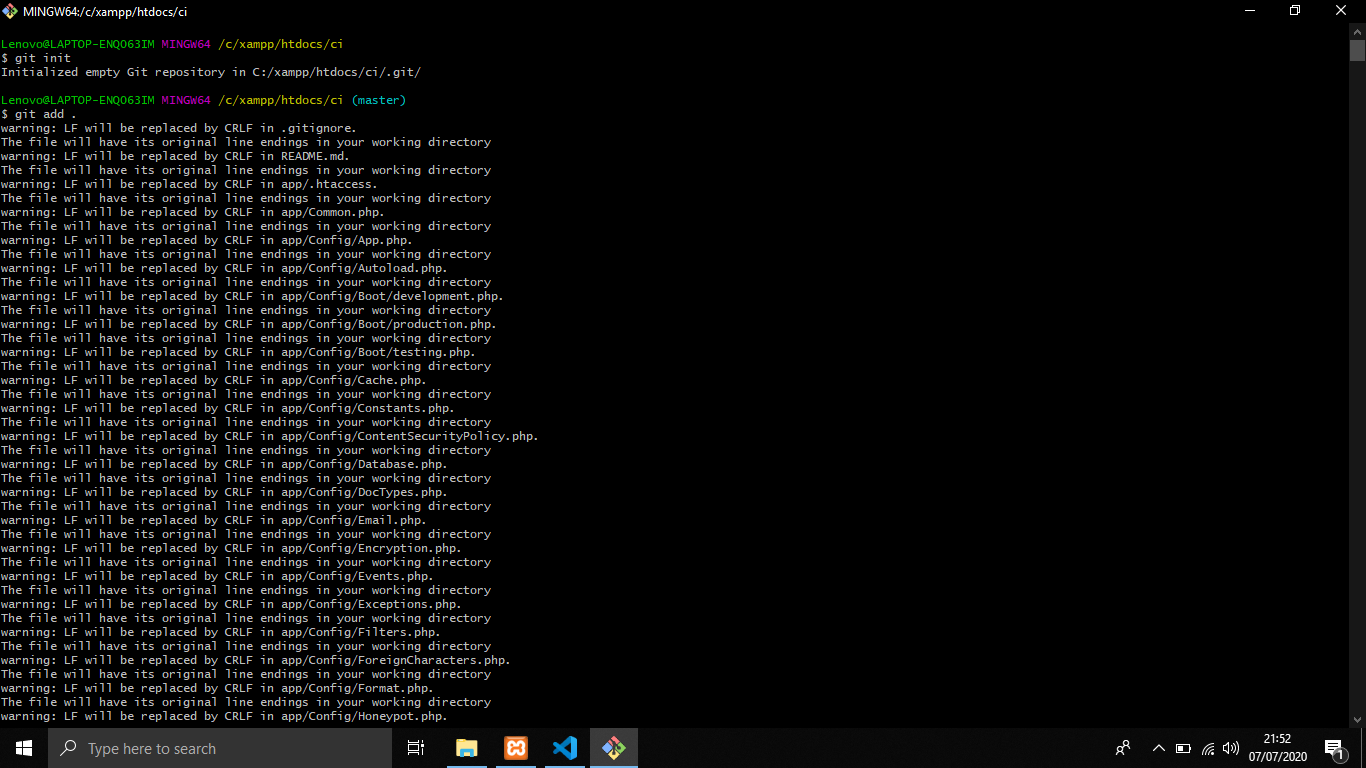Click the warning line for app/Config/Filters.php

[221, 632]
